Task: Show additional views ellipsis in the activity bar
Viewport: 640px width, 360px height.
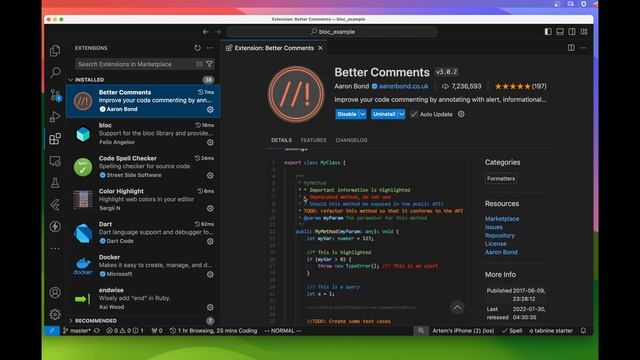Action: (x=55, y=248)
